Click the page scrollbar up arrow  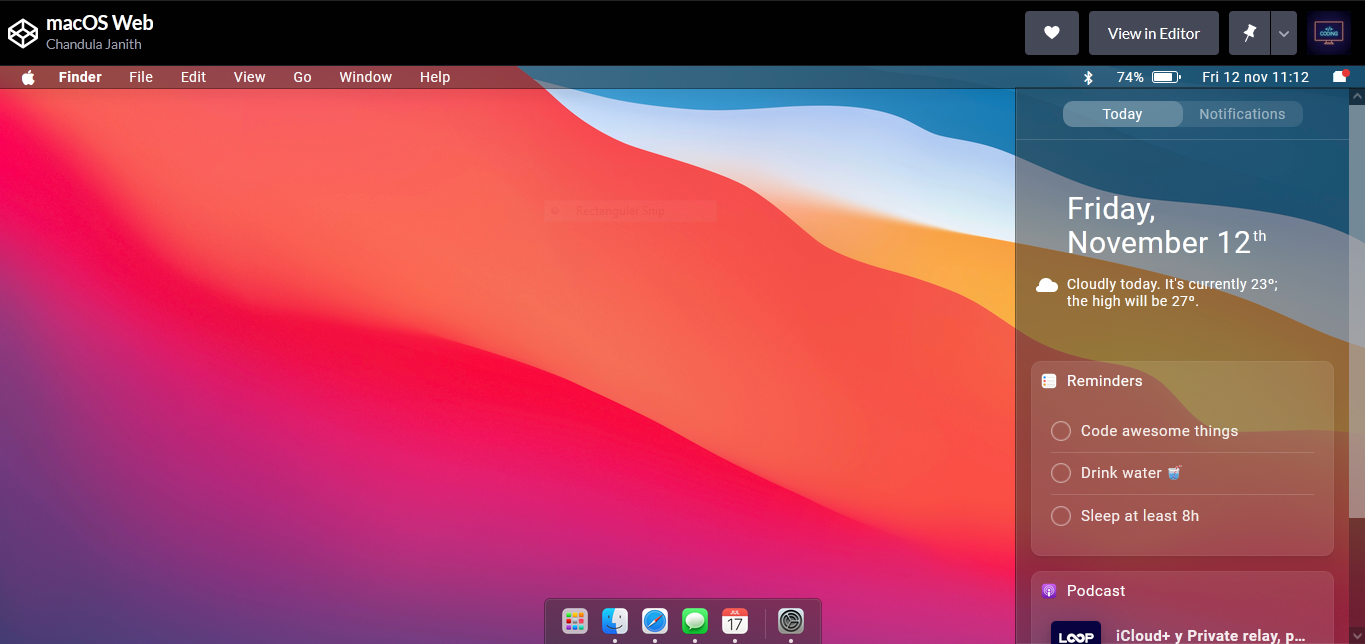pos(1357,97)
